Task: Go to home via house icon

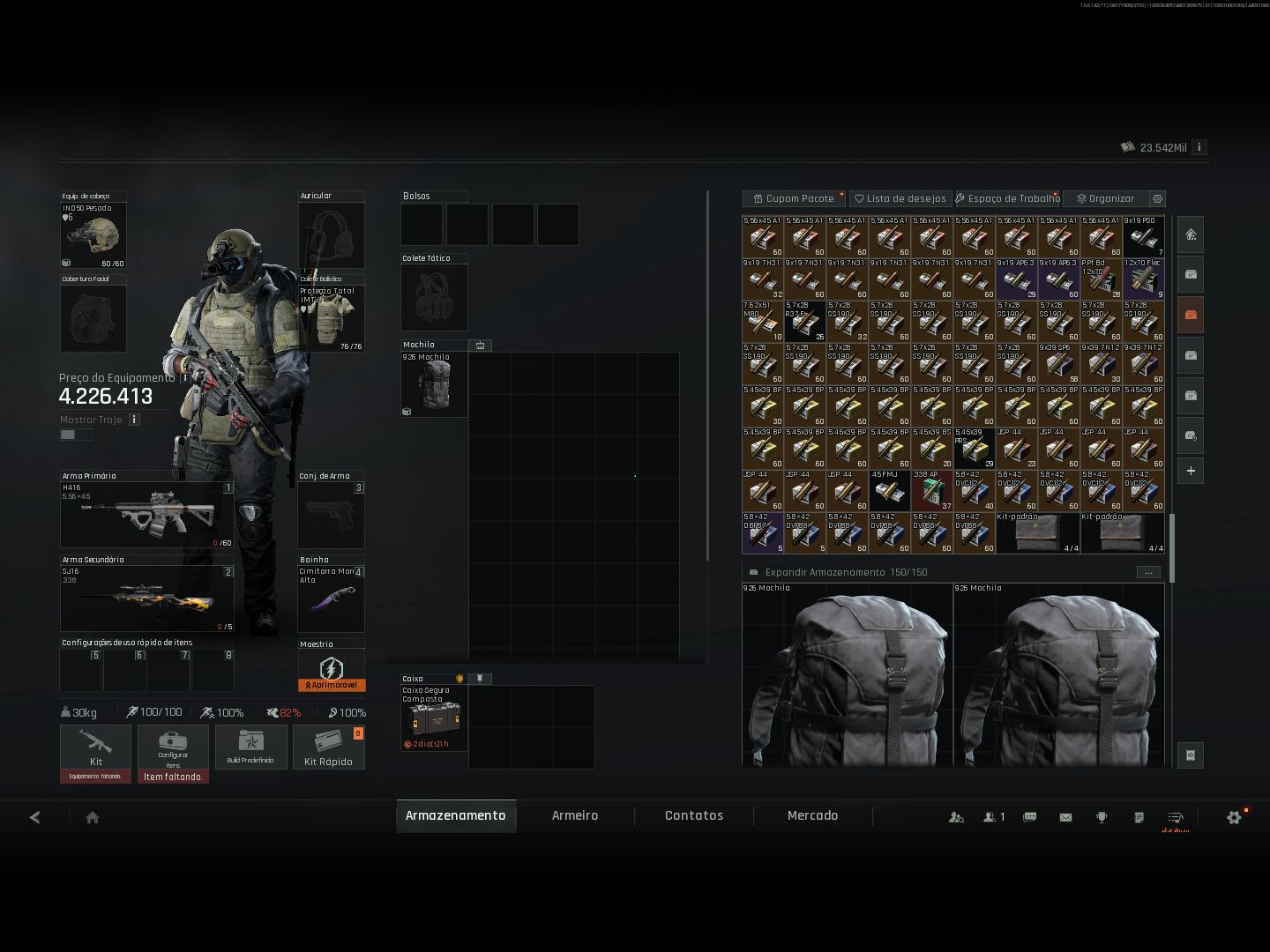Action: pos(92,817)
